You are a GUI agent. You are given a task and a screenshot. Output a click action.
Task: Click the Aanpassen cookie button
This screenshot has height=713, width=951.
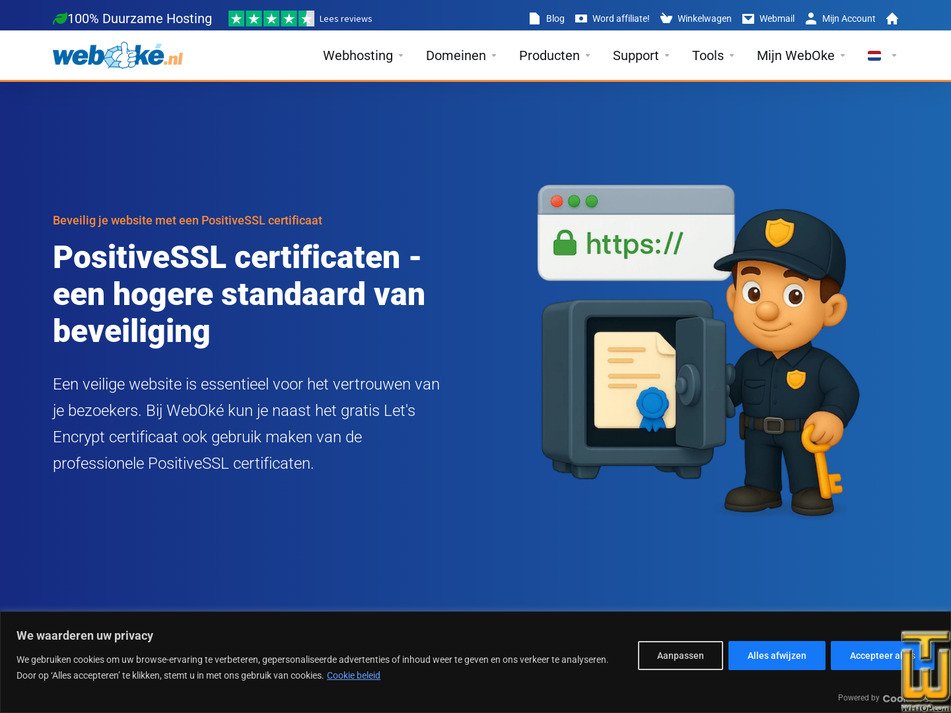tap(680, 655)
